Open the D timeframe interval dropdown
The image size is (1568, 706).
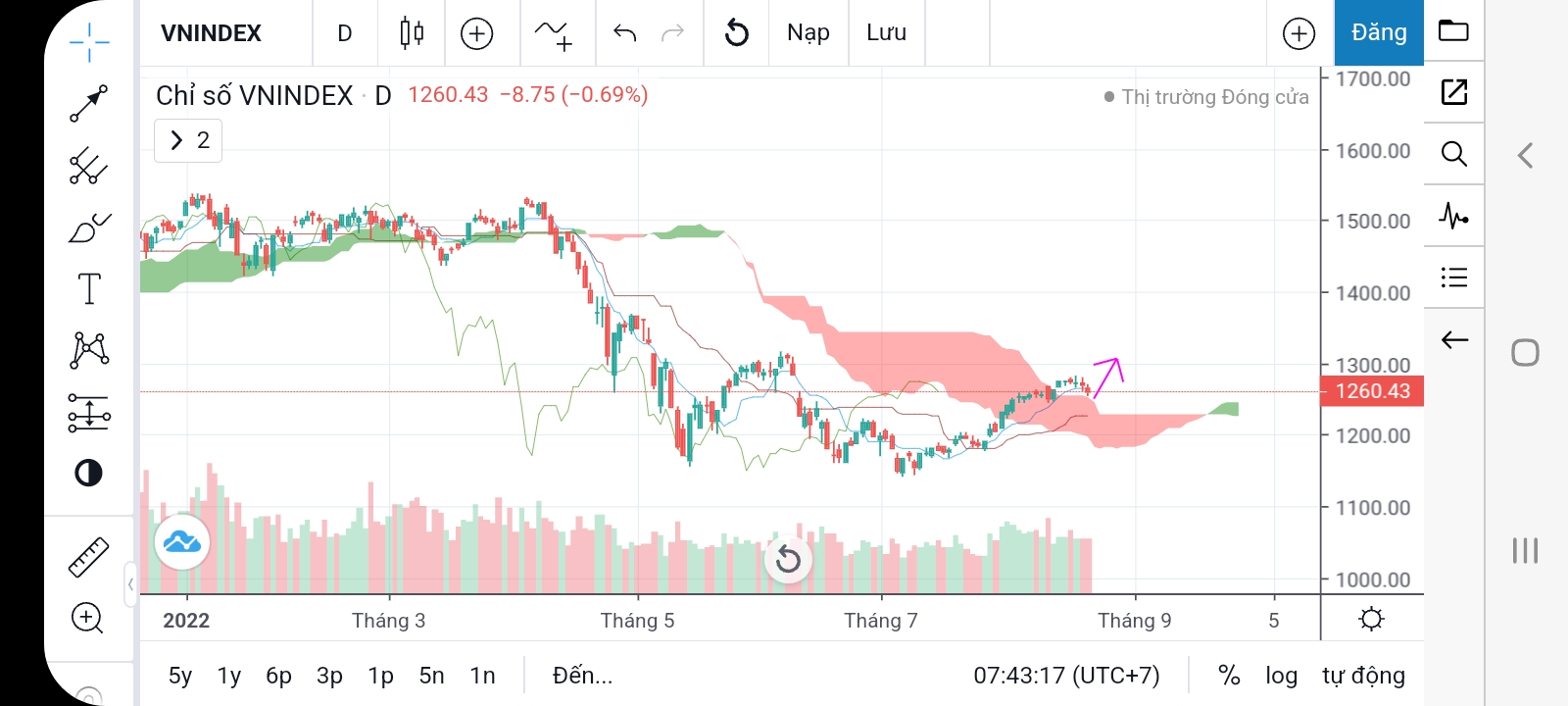[345, 33]
